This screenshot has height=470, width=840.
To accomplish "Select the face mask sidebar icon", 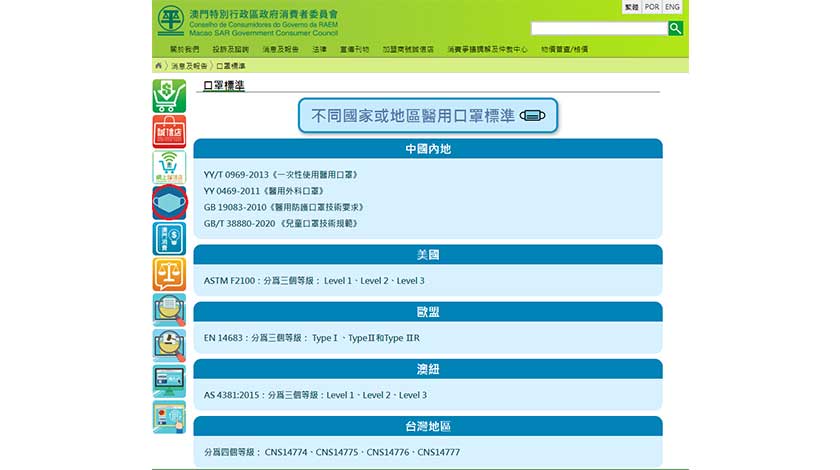I will (169, 202).
